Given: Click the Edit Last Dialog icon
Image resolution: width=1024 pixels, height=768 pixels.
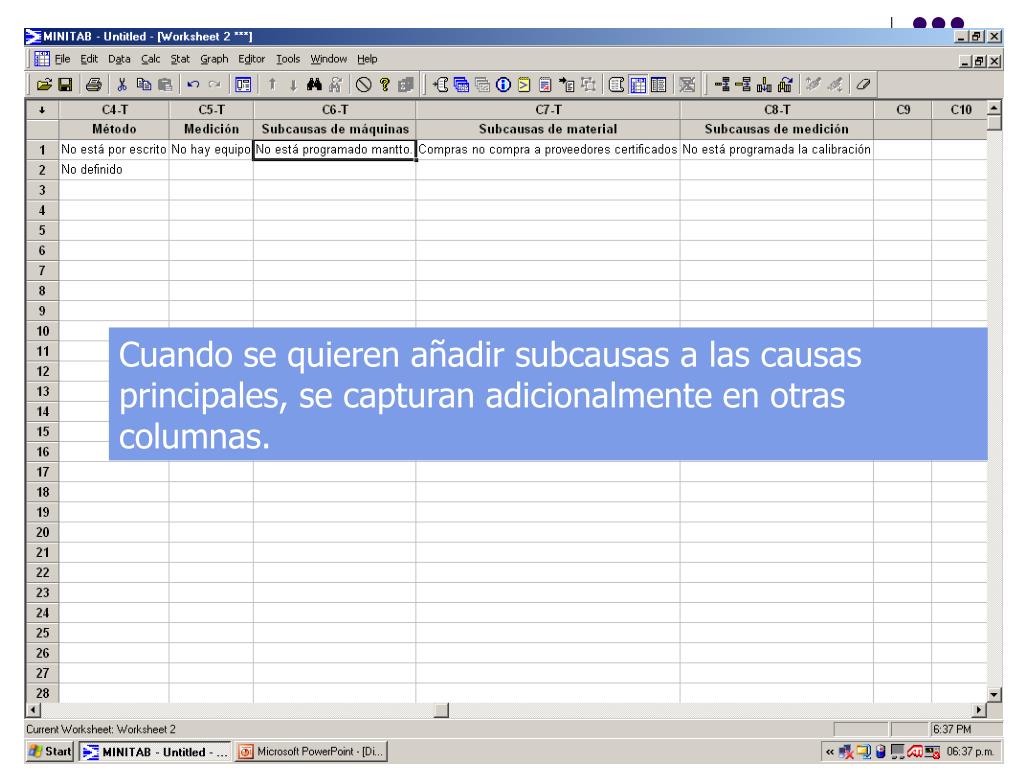Looking at the screenshot, I should pos(243,84).
